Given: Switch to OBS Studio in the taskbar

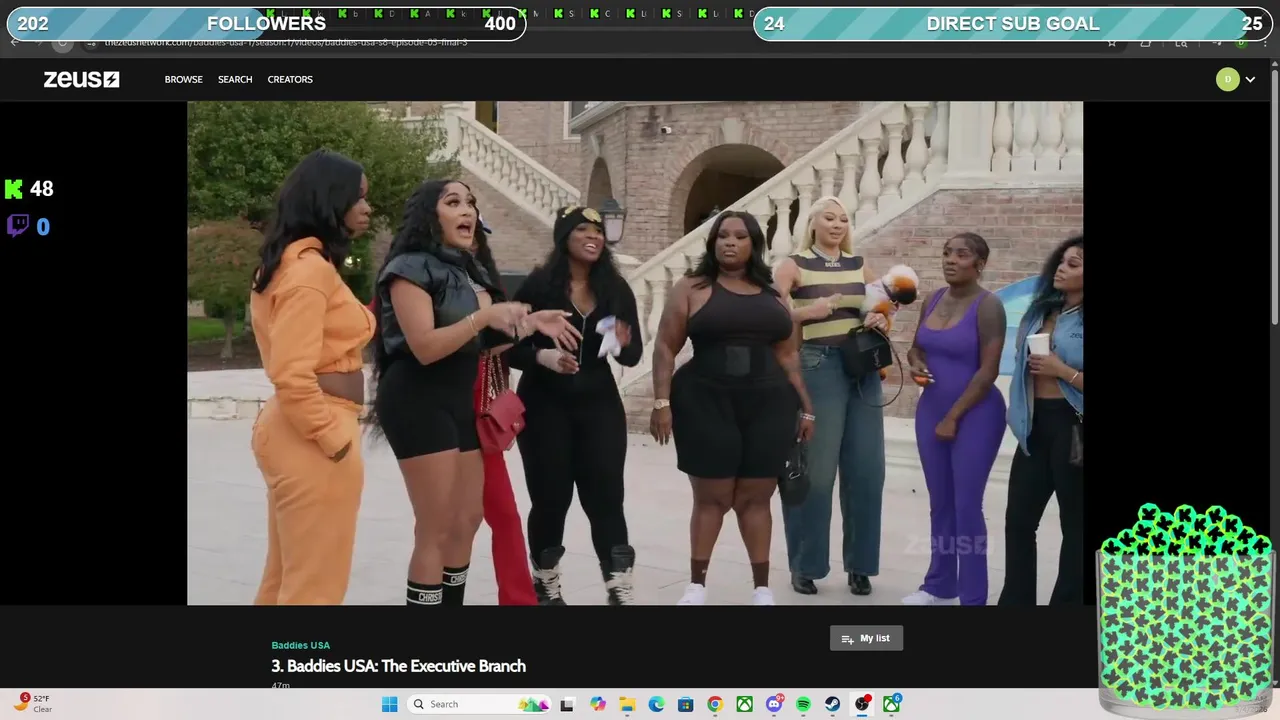Looking at the screenshot, I should (861, 704).
